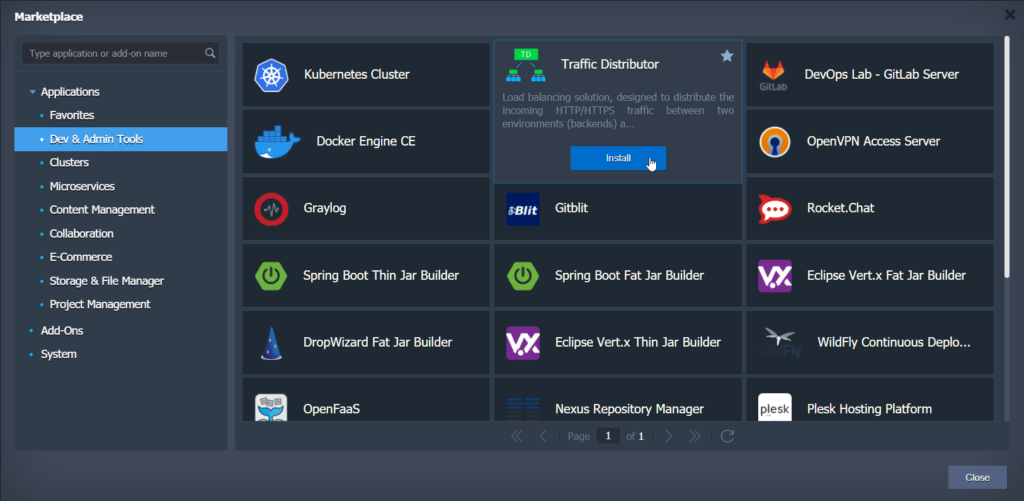Select DropWizard Fat Jar Builder label
Viewport: 1024px width, 501px height.
point(377,342)
